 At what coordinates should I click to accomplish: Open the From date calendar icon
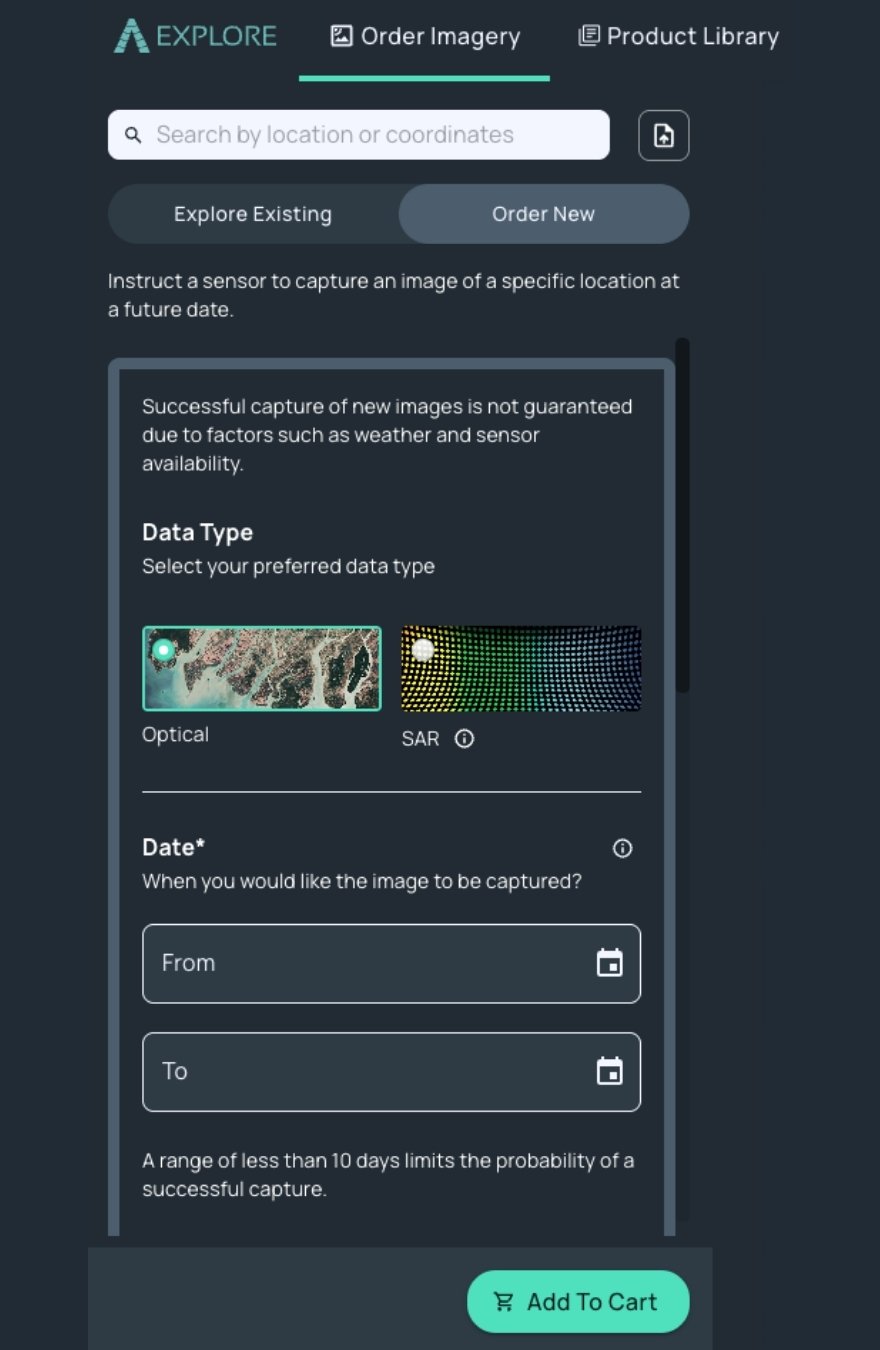(x=609, y=963)
